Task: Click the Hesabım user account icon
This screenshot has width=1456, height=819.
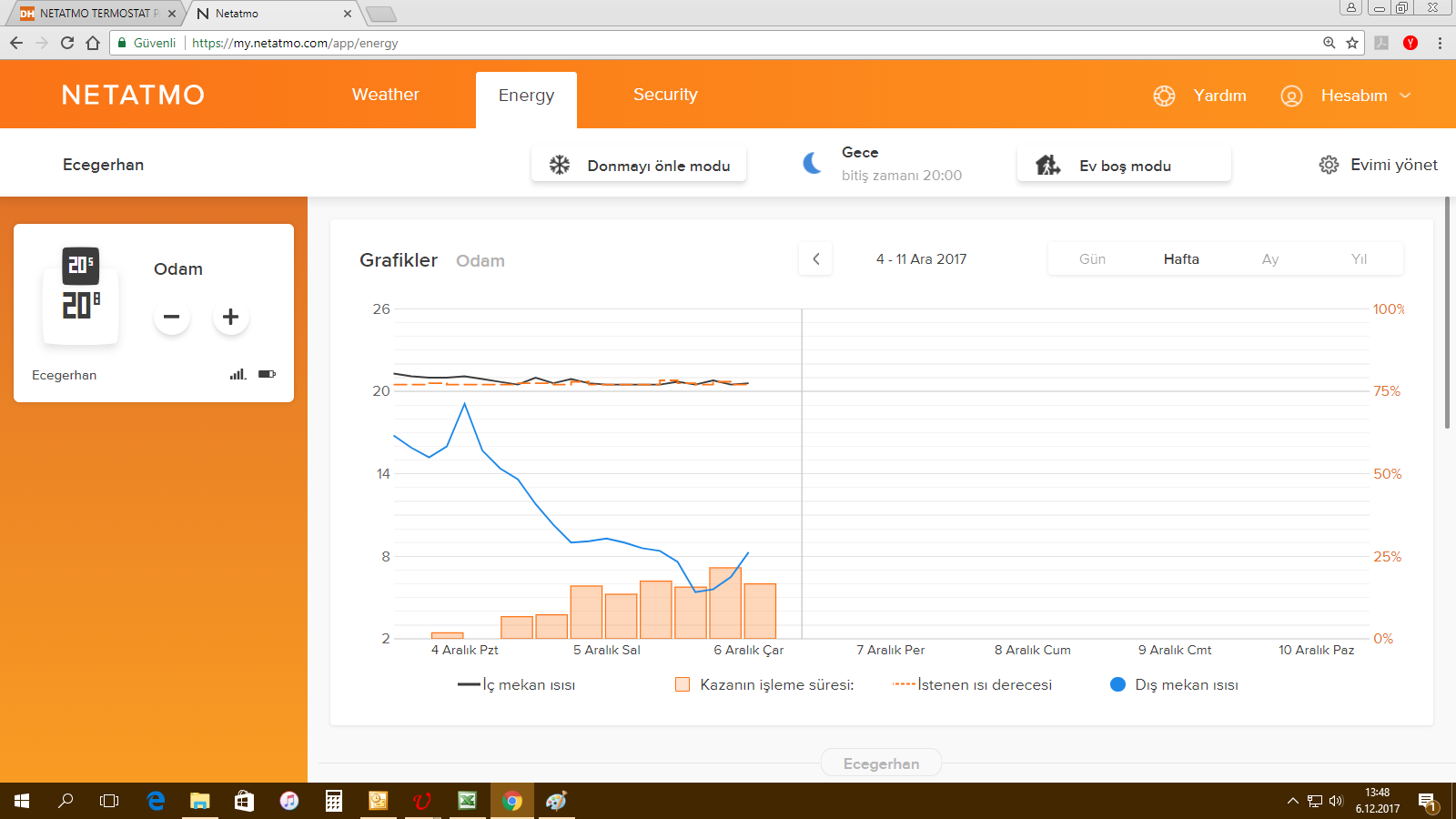Action: pyautogui.click(x=1291, y=96)
